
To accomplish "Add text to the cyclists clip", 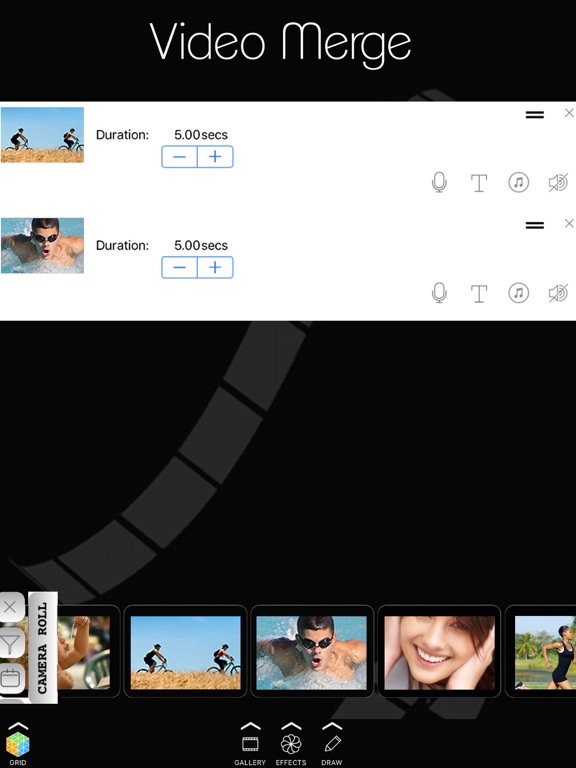I will [479, 183].
